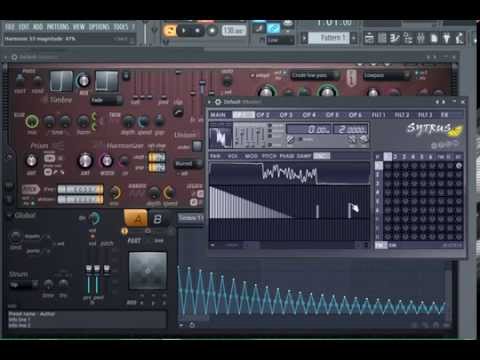Open the EDIT menu
The image size is (480, 360).
[x=24, y=27]
